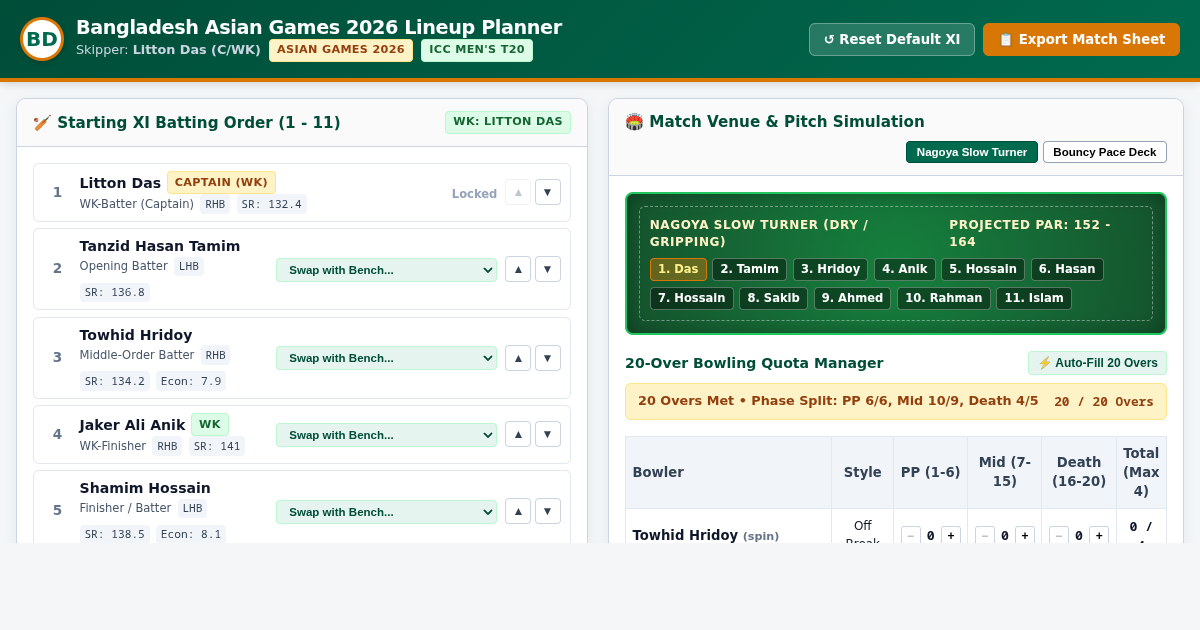Select the '10. Rahman' pitch chip
Screen dimensions: 1200x630
943,298
